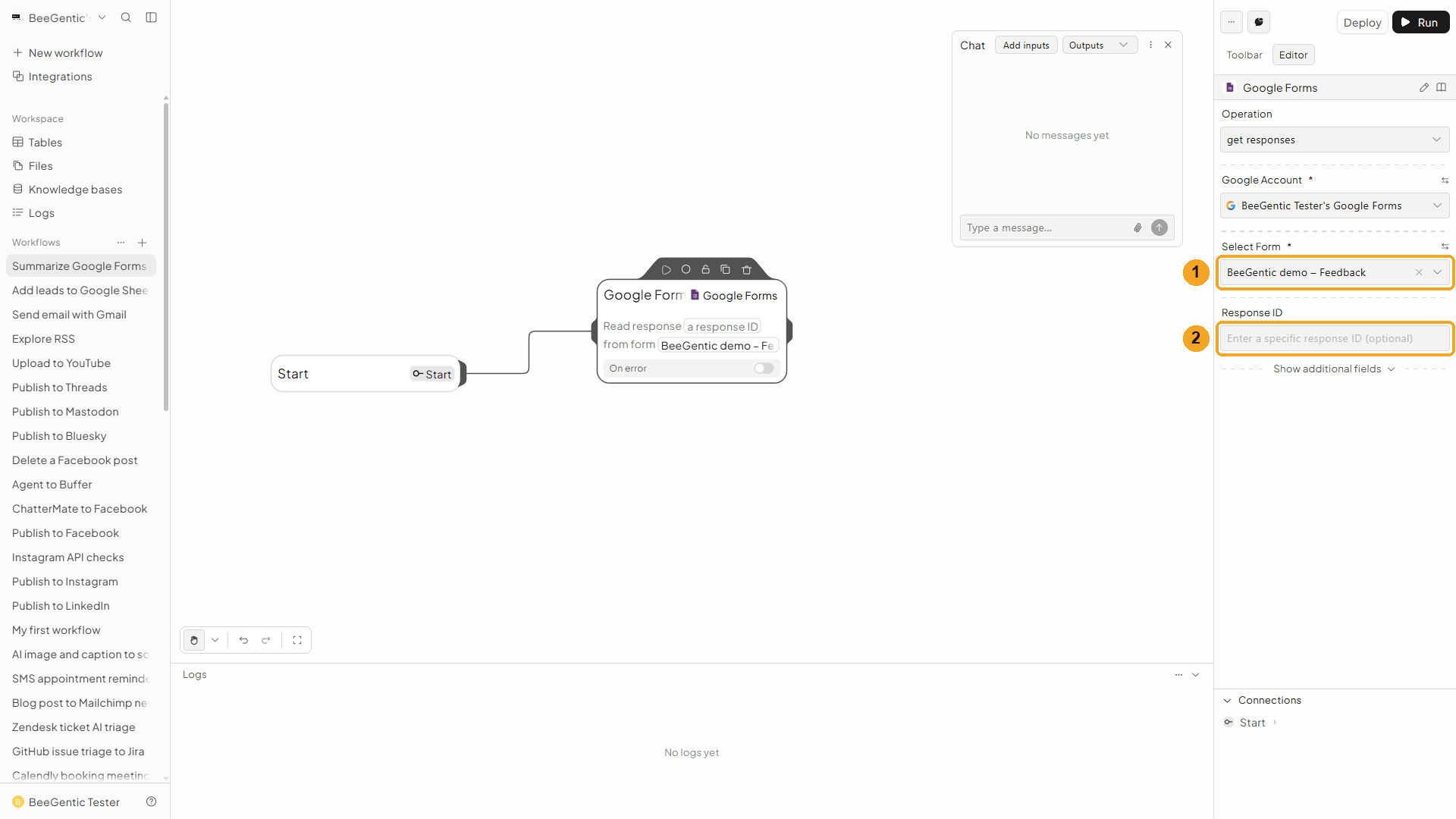Add a new workflow with plus icon
The image size is (1456, 819).
[142, 243]
